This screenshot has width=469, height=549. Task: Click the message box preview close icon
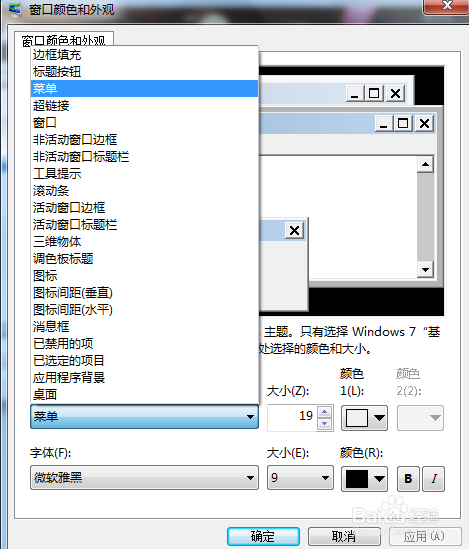(x=294, y=230)
